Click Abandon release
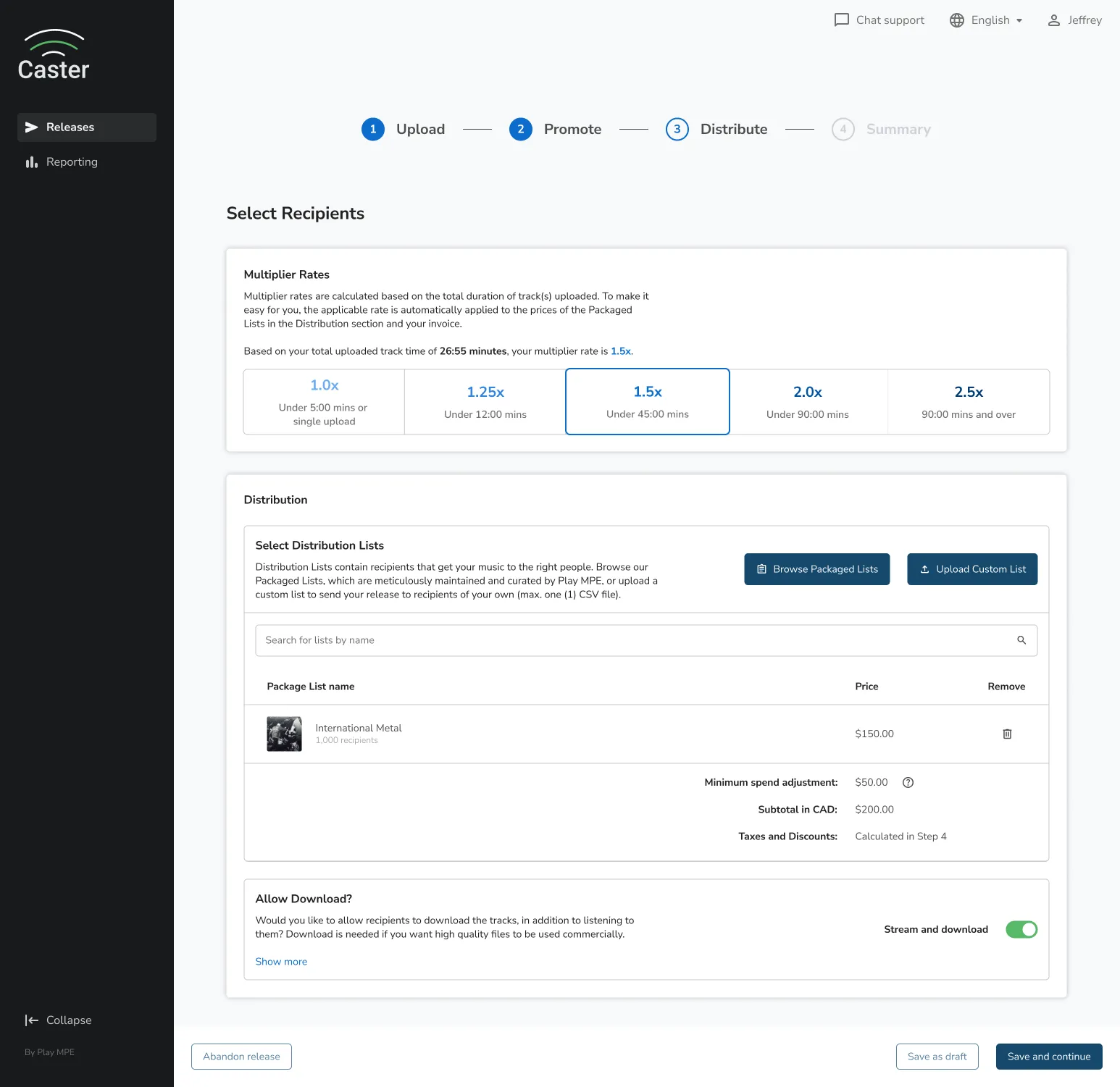Screen dimensions: 1120x1087 click(241, 1057)
